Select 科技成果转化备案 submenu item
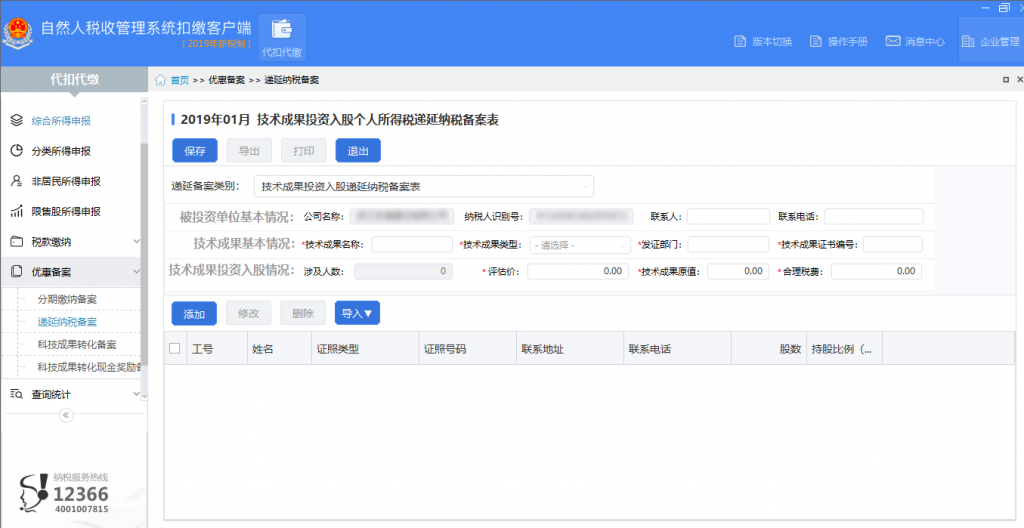Screen dimensions: 1024x528 [x=77, y=344]
